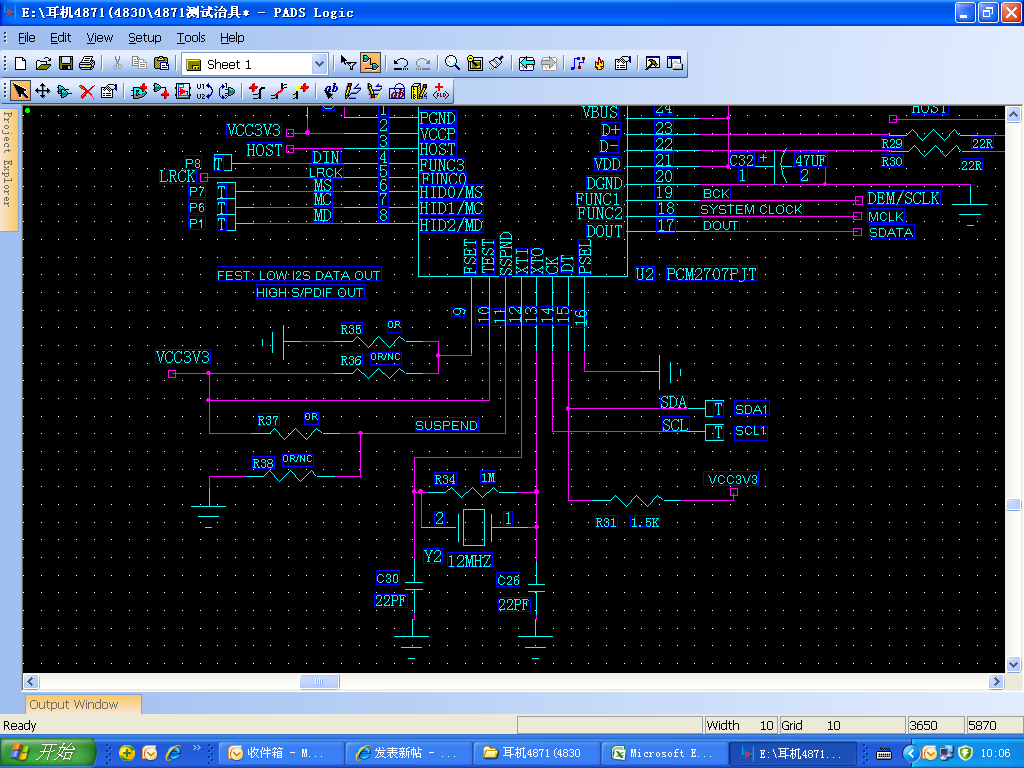Open the Sheet 1 dropdown list

pos(319,64)
